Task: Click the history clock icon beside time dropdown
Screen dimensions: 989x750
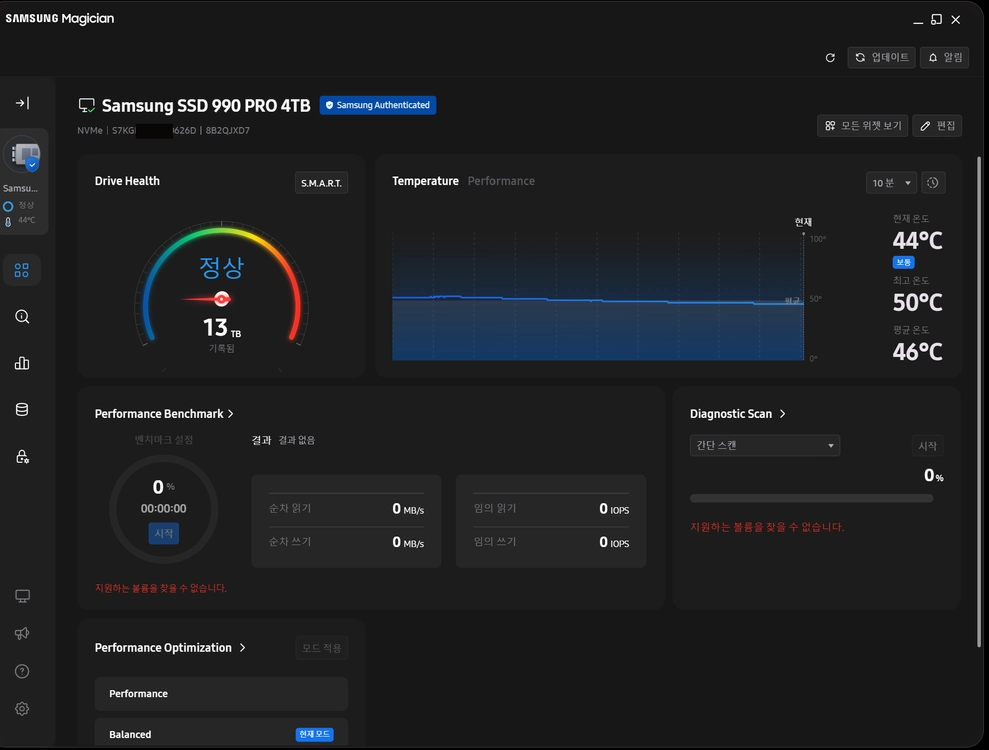Action: 933,183
